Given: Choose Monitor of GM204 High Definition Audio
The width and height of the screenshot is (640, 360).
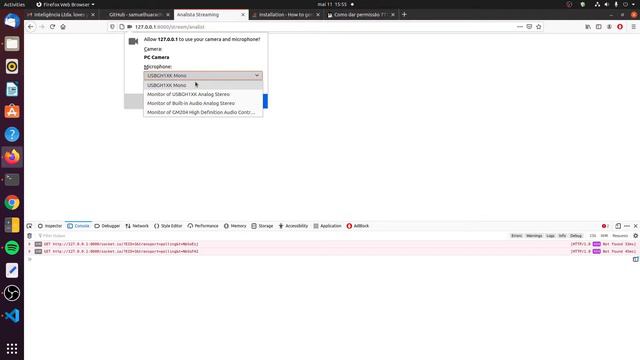Looking at the screenshot, I should [x=203, y=112].
